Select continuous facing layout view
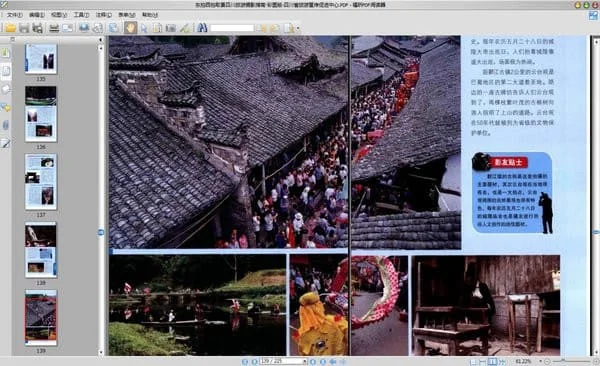Viewport: 600px width, 366px height. tap(502, 361)
